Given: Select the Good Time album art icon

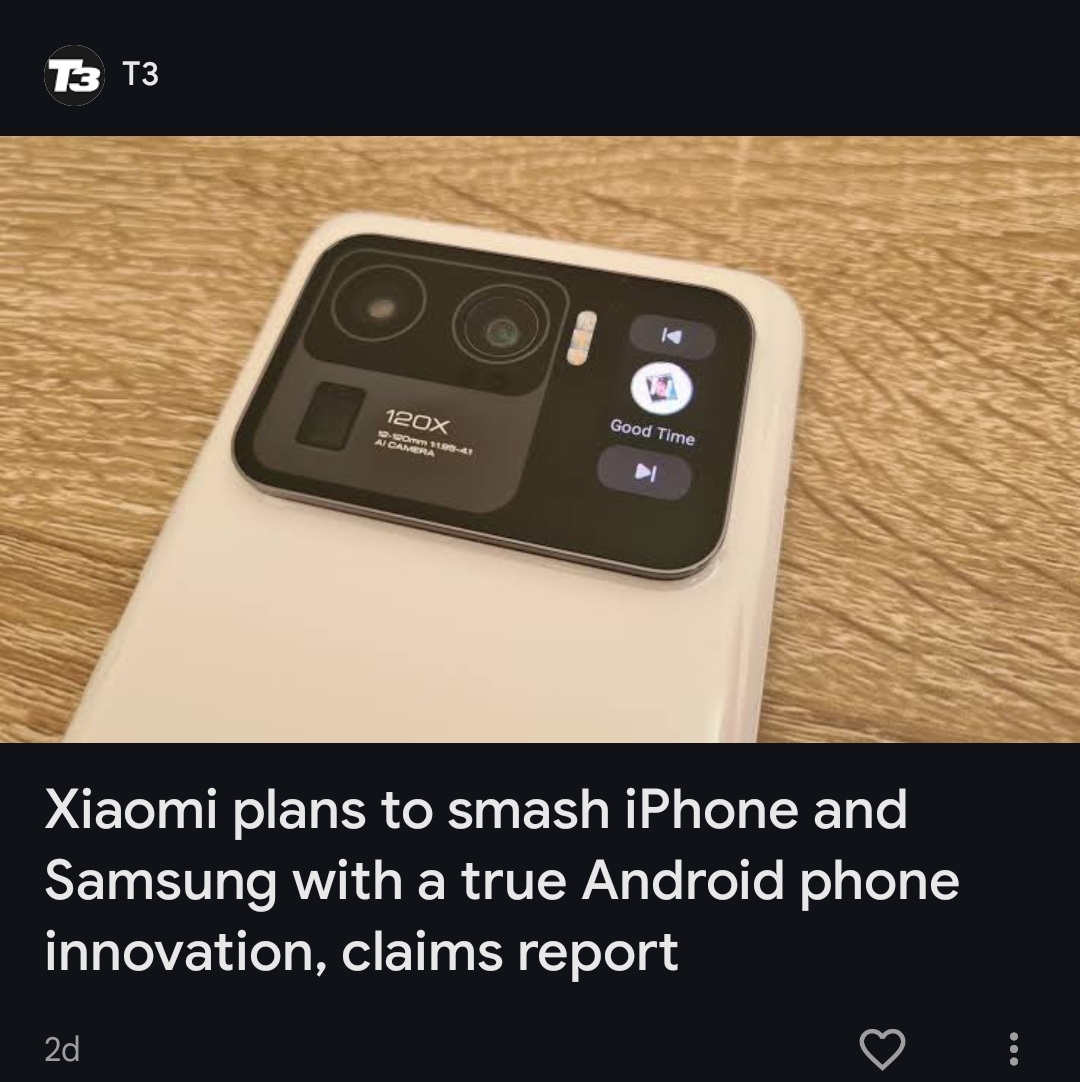Looking at the screenshot, I should click(x=662, y=388).
